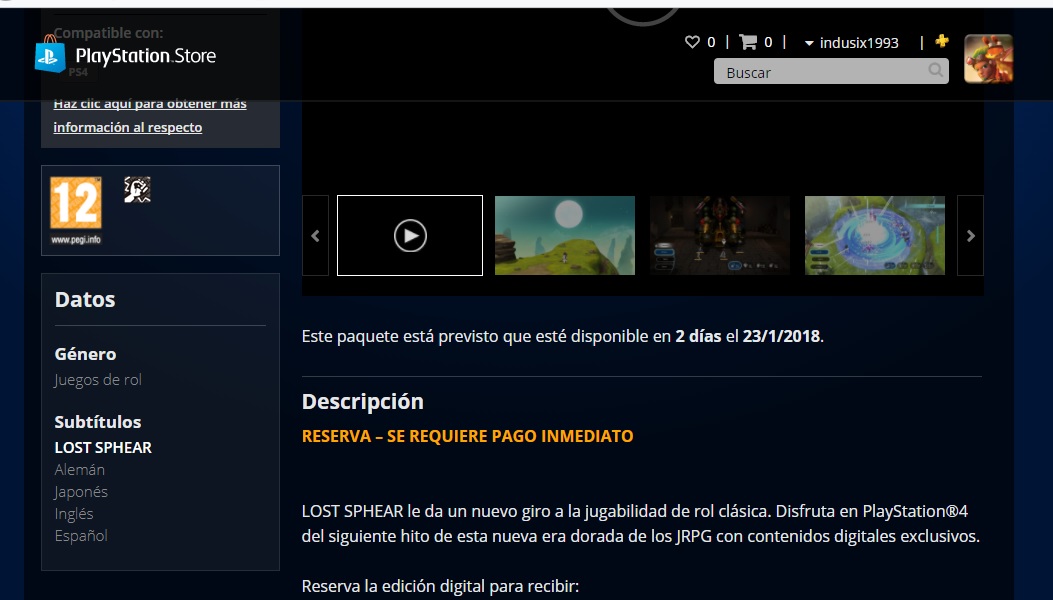Open the blue battle screenshot thumbnail

coord(875,236)
